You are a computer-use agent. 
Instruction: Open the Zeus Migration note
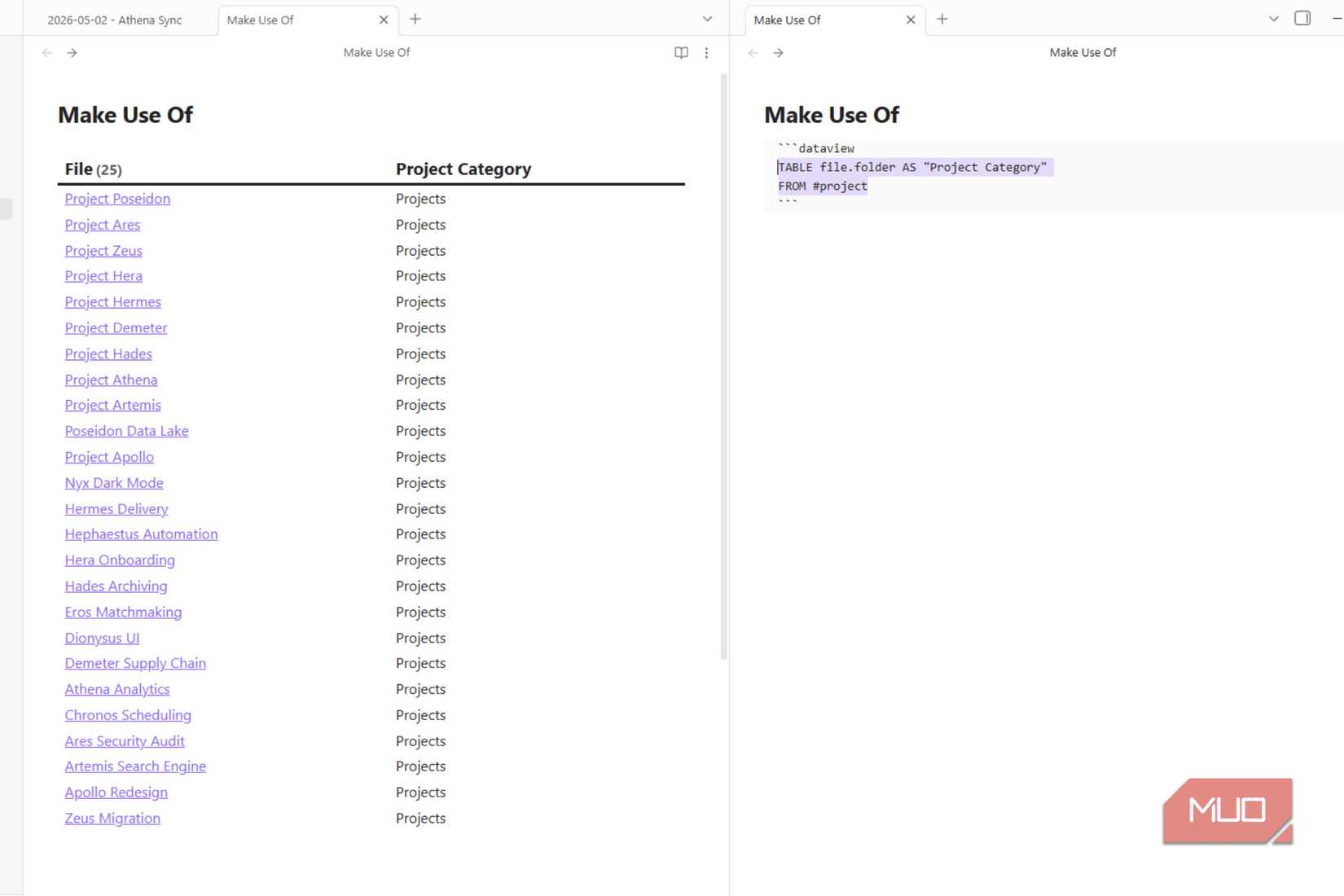point(112,819)
